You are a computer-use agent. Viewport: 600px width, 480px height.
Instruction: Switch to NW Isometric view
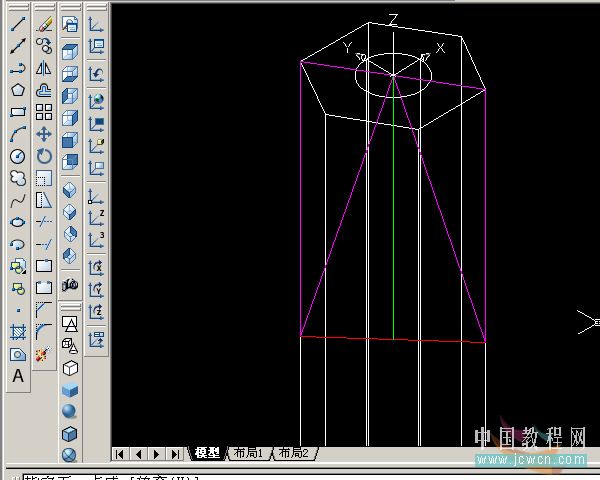tap(70, 256)
